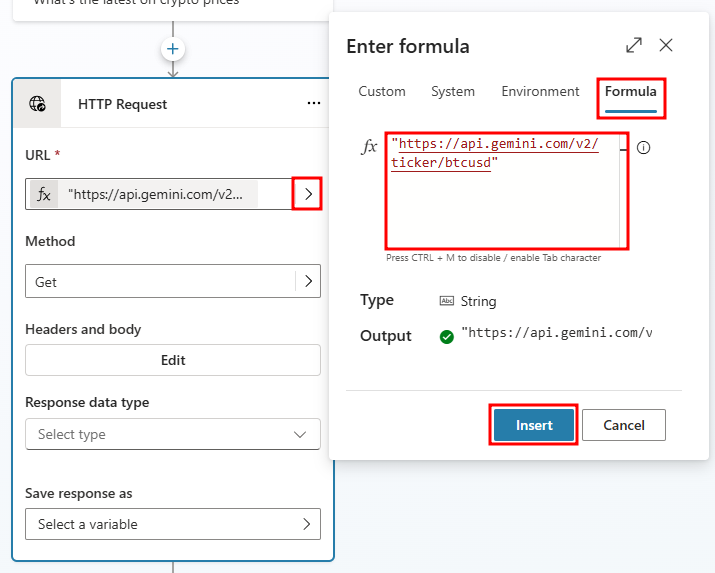Click the HTTP Request globe icon
This screenshot has height=573, width=715.
pos(37,104)
